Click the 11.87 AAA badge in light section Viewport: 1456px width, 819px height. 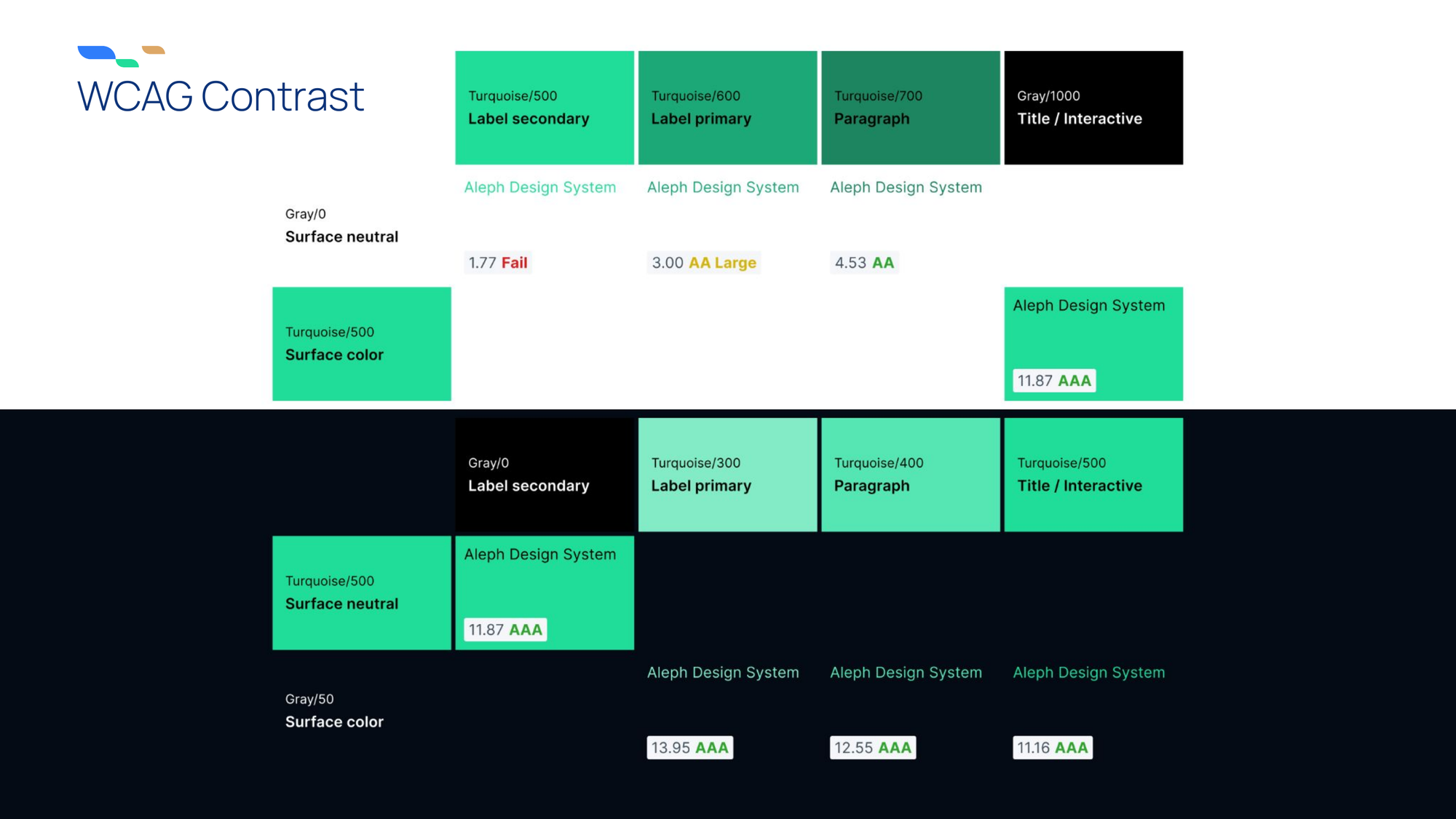(1053, 381)
